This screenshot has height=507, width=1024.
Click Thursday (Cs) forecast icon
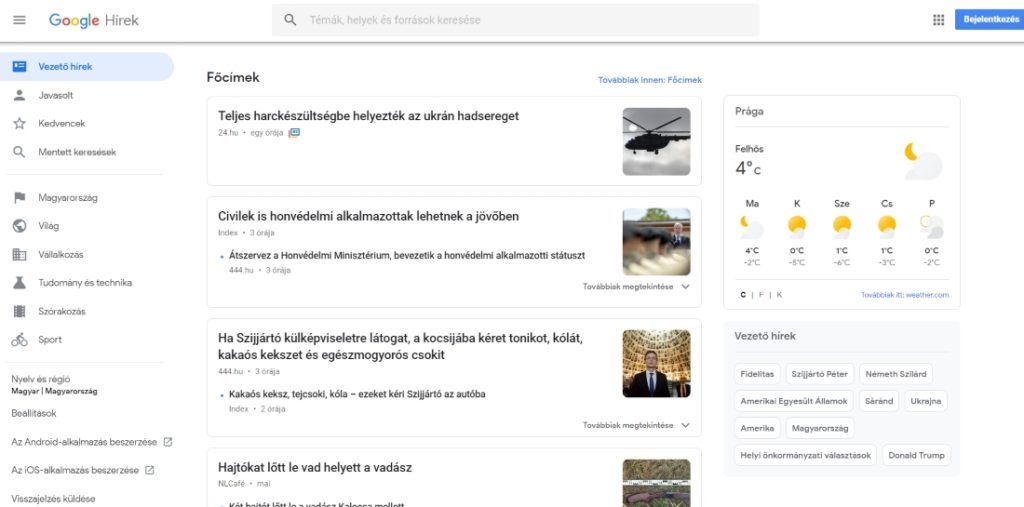pyautogui.click(x=887, y=227)
